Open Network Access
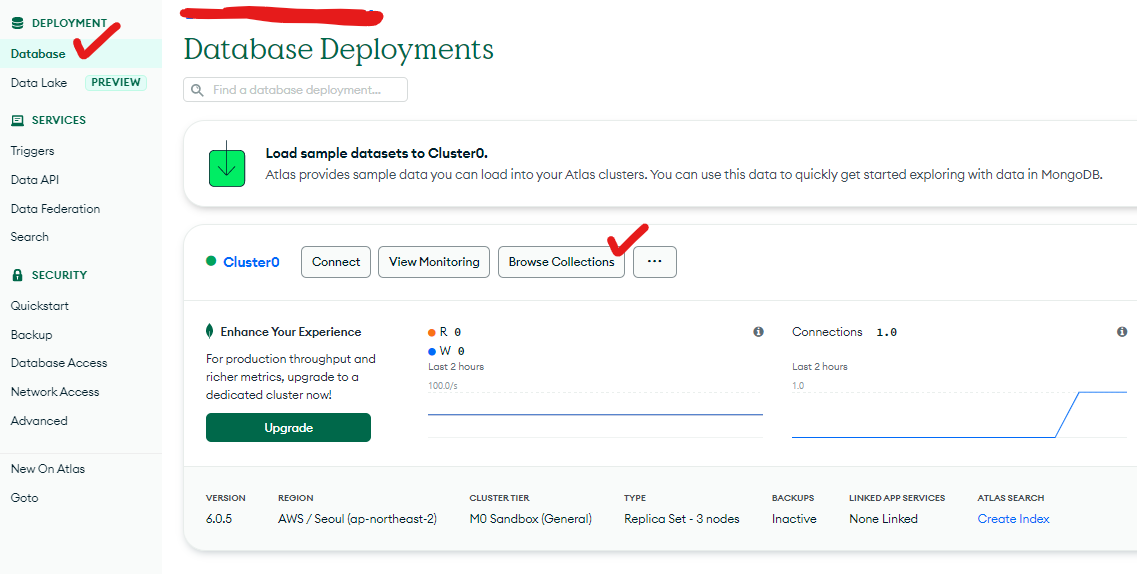This screenshot has width=1137, height=574. point(55,392)
